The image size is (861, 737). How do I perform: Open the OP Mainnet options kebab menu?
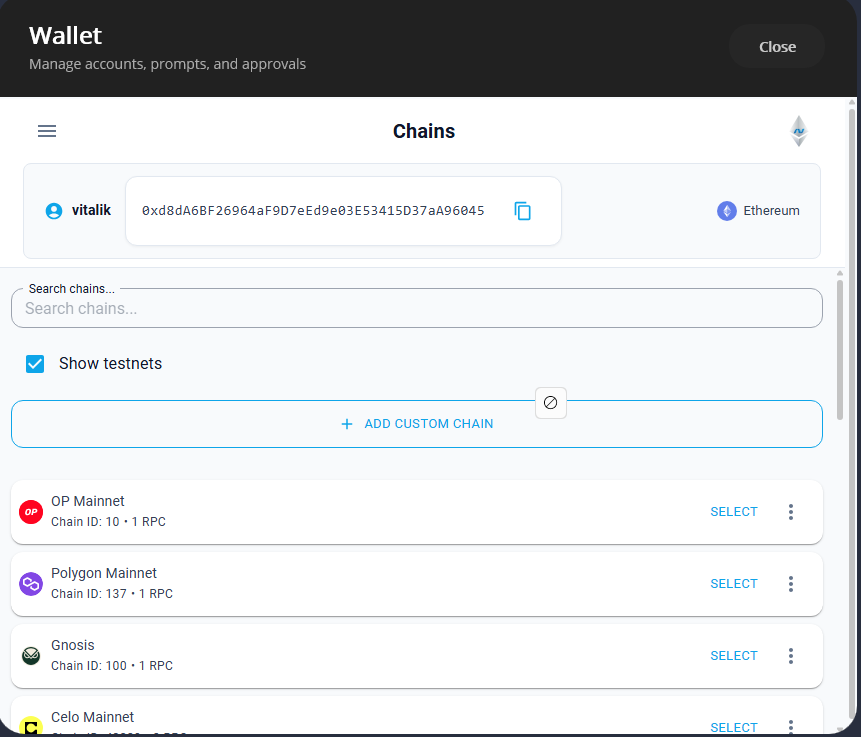(x=791, y=511)
